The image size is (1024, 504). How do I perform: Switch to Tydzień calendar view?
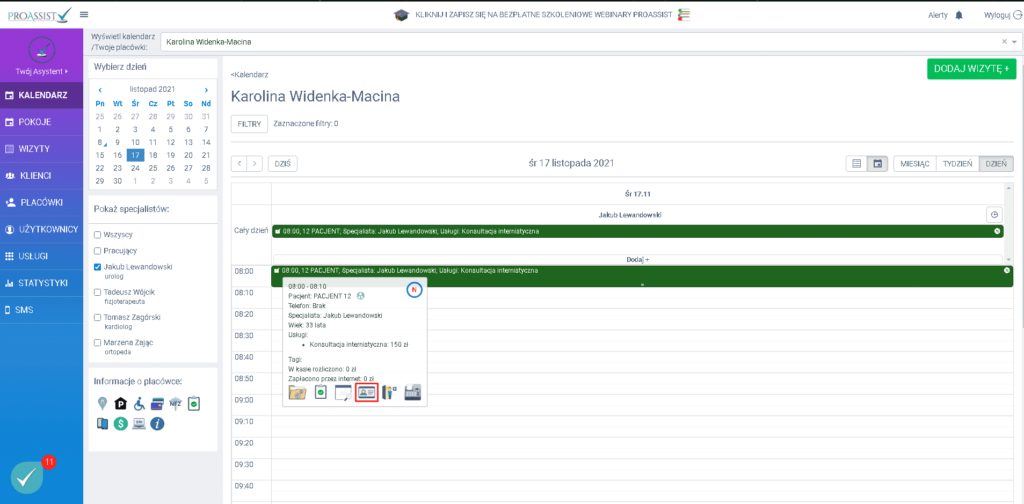(957, 163)
